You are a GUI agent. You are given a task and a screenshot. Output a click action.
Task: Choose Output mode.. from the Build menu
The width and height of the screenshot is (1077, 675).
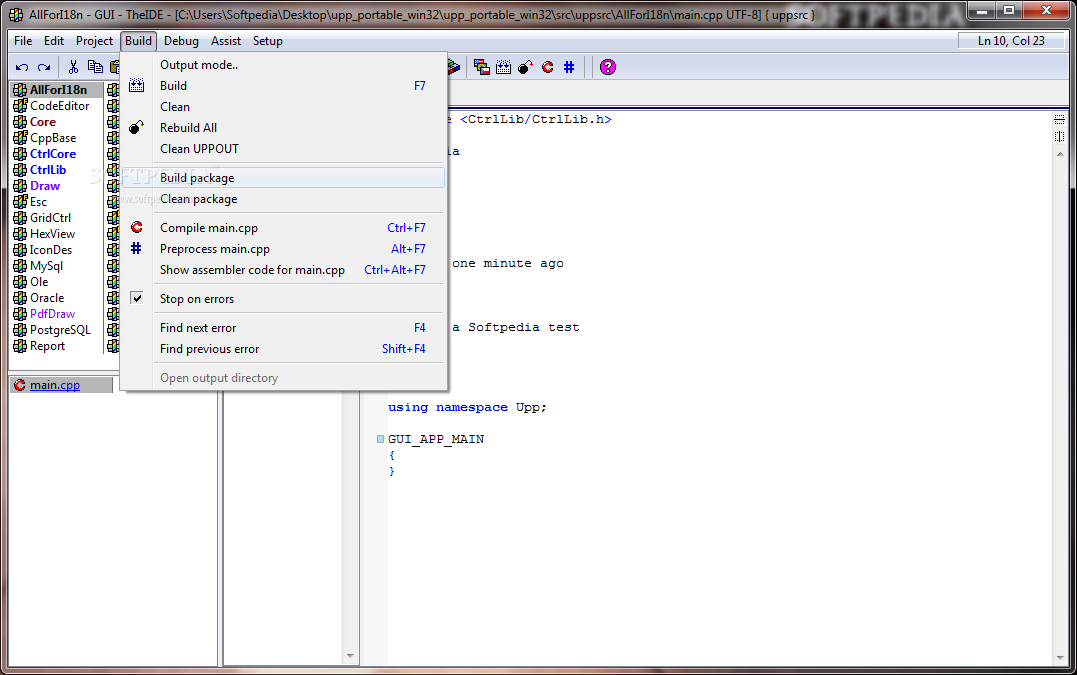[x=283, y=65]
